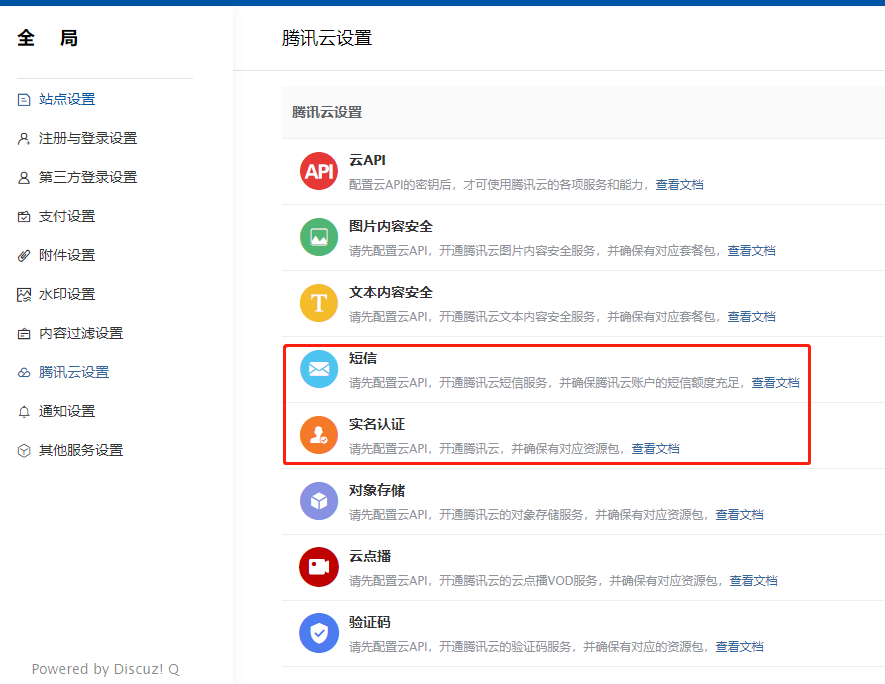This screenshot has height=684, width=885.
Task: Click the 全 局 sidebar heading
Action: tap(47, 38)
